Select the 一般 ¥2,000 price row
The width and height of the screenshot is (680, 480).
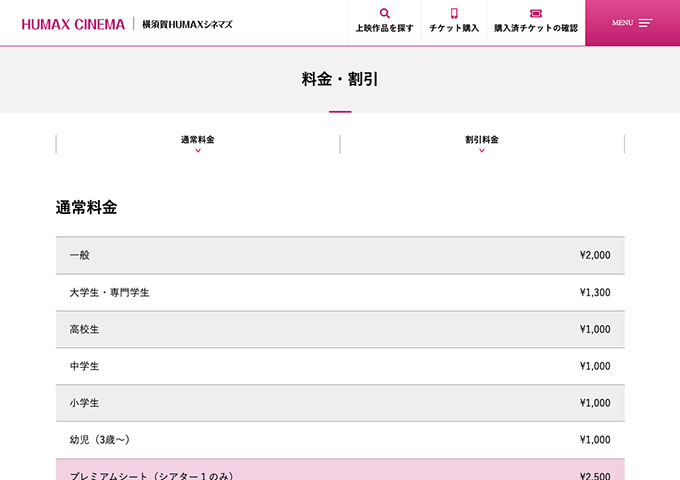click(x=340, y=255)
